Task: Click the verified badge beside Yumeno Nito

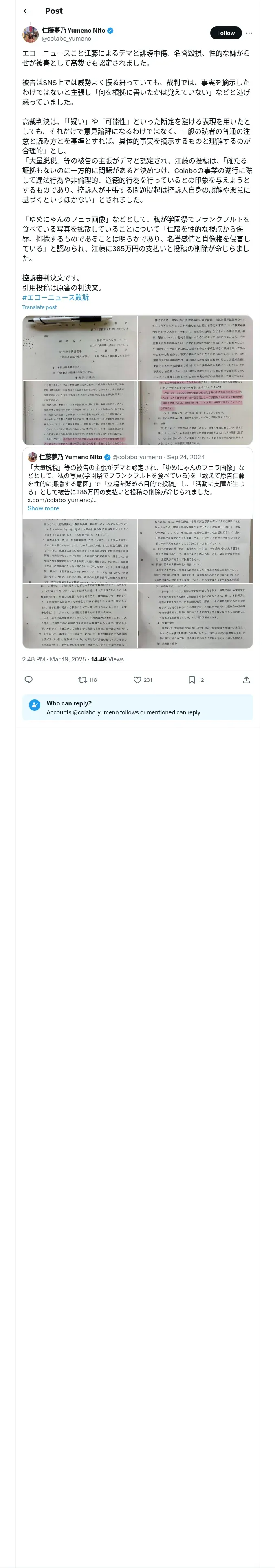Action: (110, 30)
